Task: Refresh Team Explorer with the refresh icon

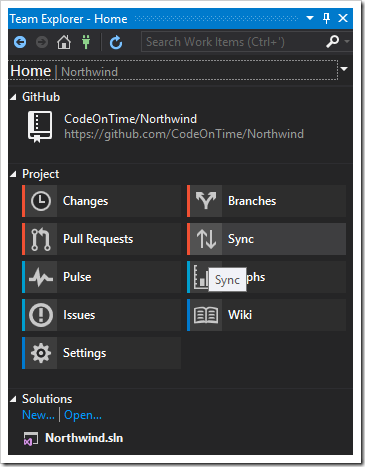Action: tap(116, 42)
